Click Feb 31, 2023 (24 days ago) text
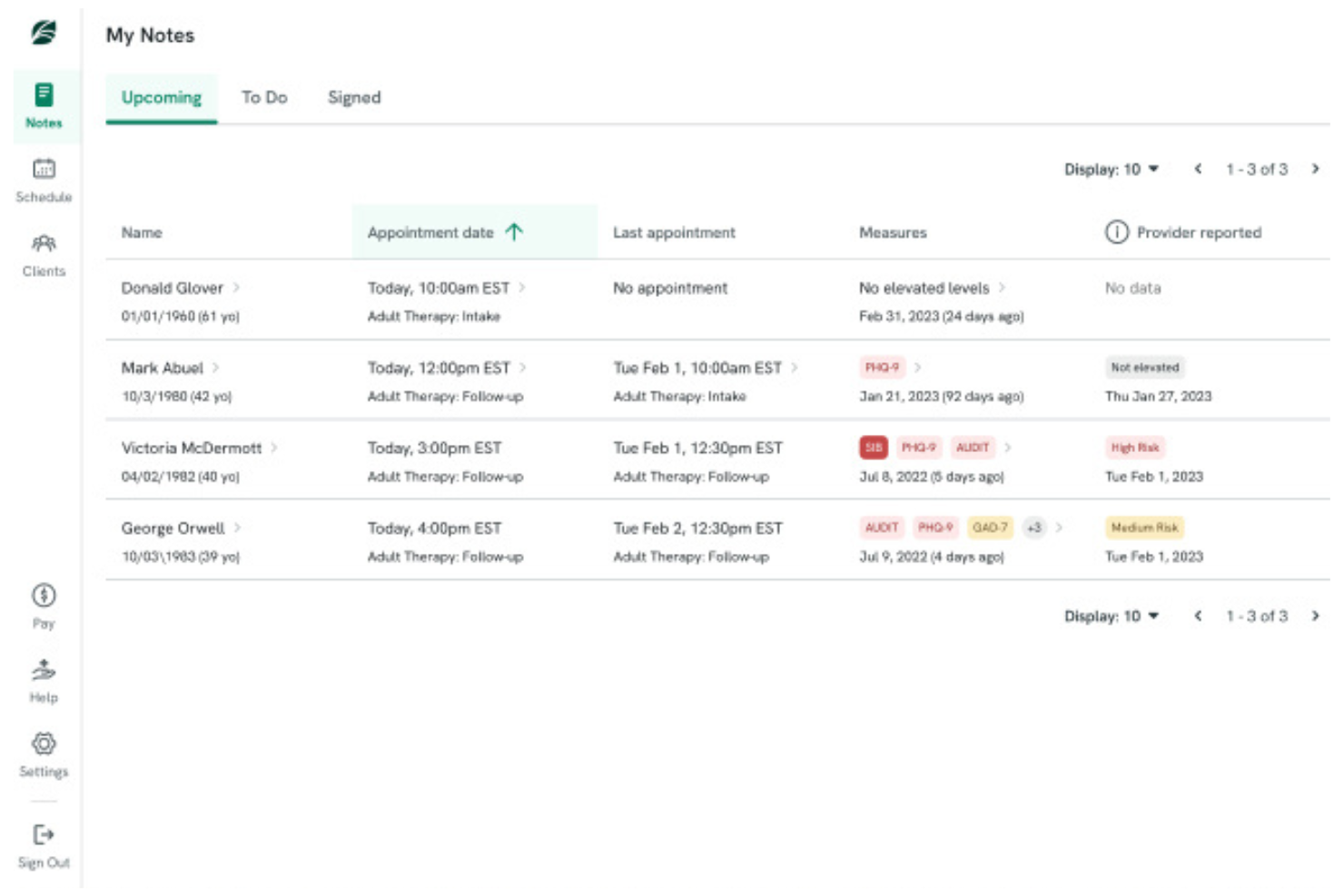This screenshot has width=1344, height=896. (x=941, y=316)
